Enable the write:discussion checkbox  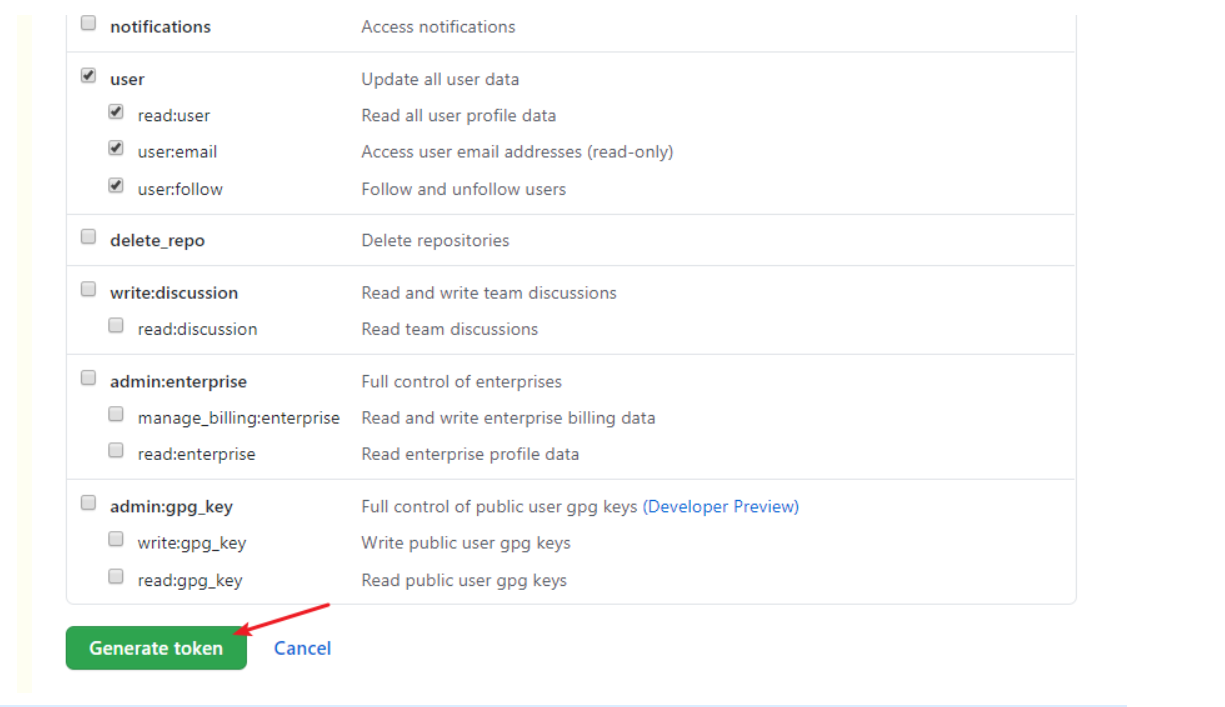point(89,289)
